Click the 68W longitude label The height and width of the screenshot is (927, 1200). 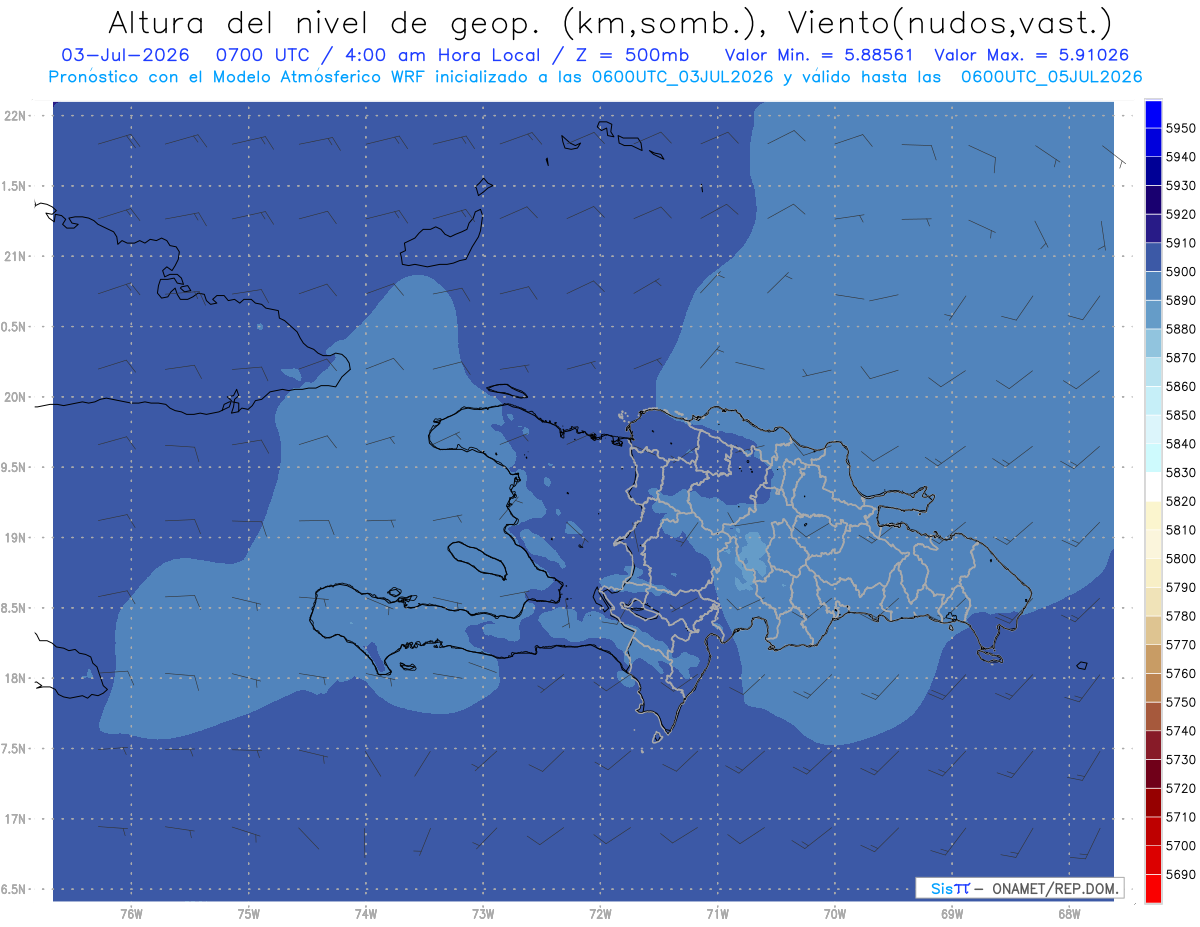coord(1069,914)
